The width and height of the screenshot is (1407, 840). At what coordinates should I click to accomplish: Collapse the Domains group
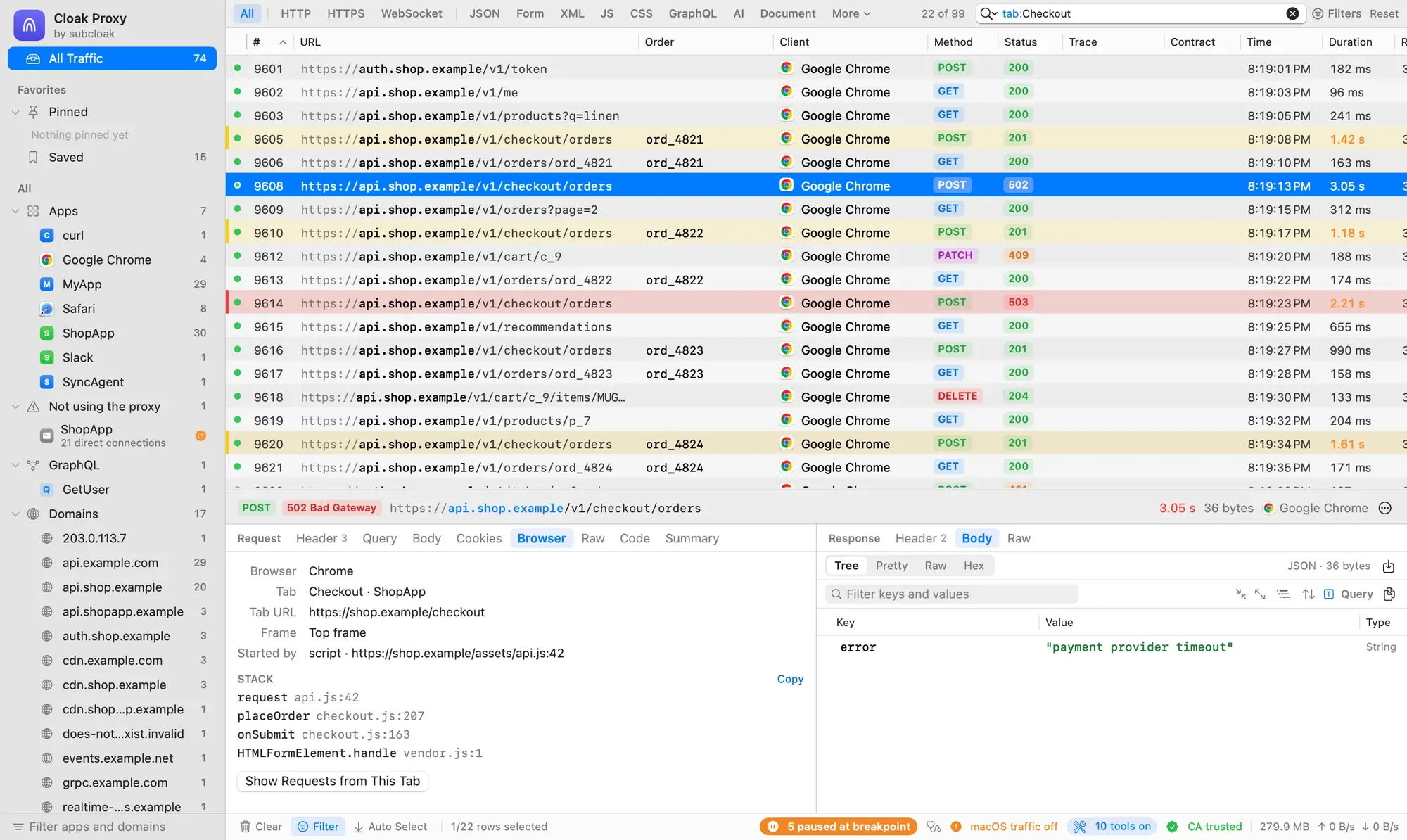(x=15, y=514)
